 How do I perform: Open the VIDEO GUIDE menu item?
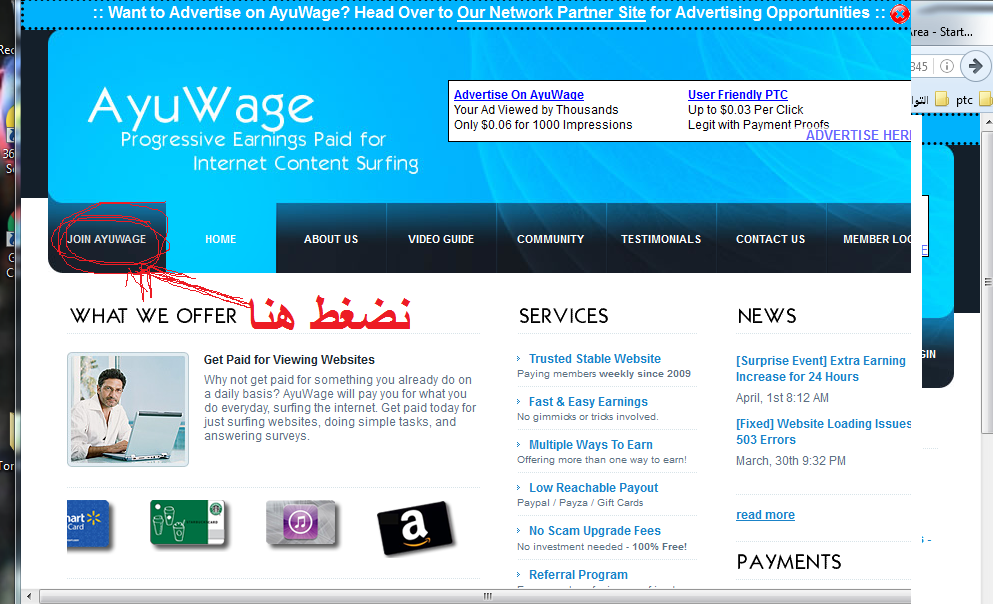click(x=441, y=239)
